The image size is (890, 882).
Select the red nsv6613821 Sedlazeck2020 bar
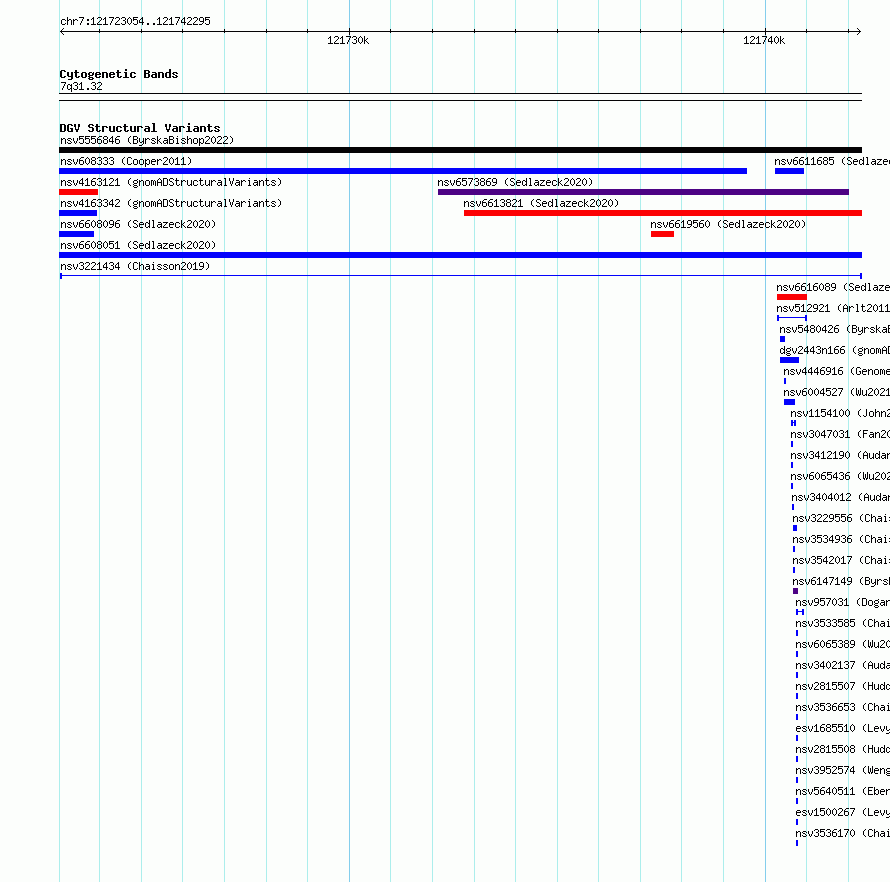pos(662,213)
